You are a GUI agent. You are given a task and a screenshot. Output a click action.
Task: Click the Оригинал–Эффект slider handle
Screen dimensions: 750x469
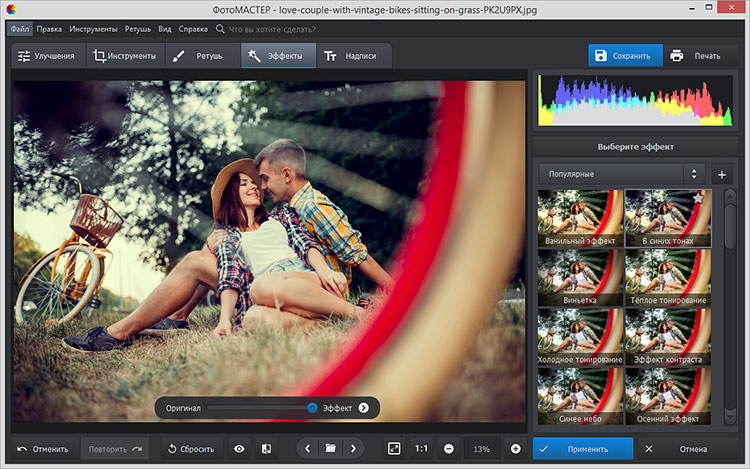pyautogui.click(x=312, y=407)
